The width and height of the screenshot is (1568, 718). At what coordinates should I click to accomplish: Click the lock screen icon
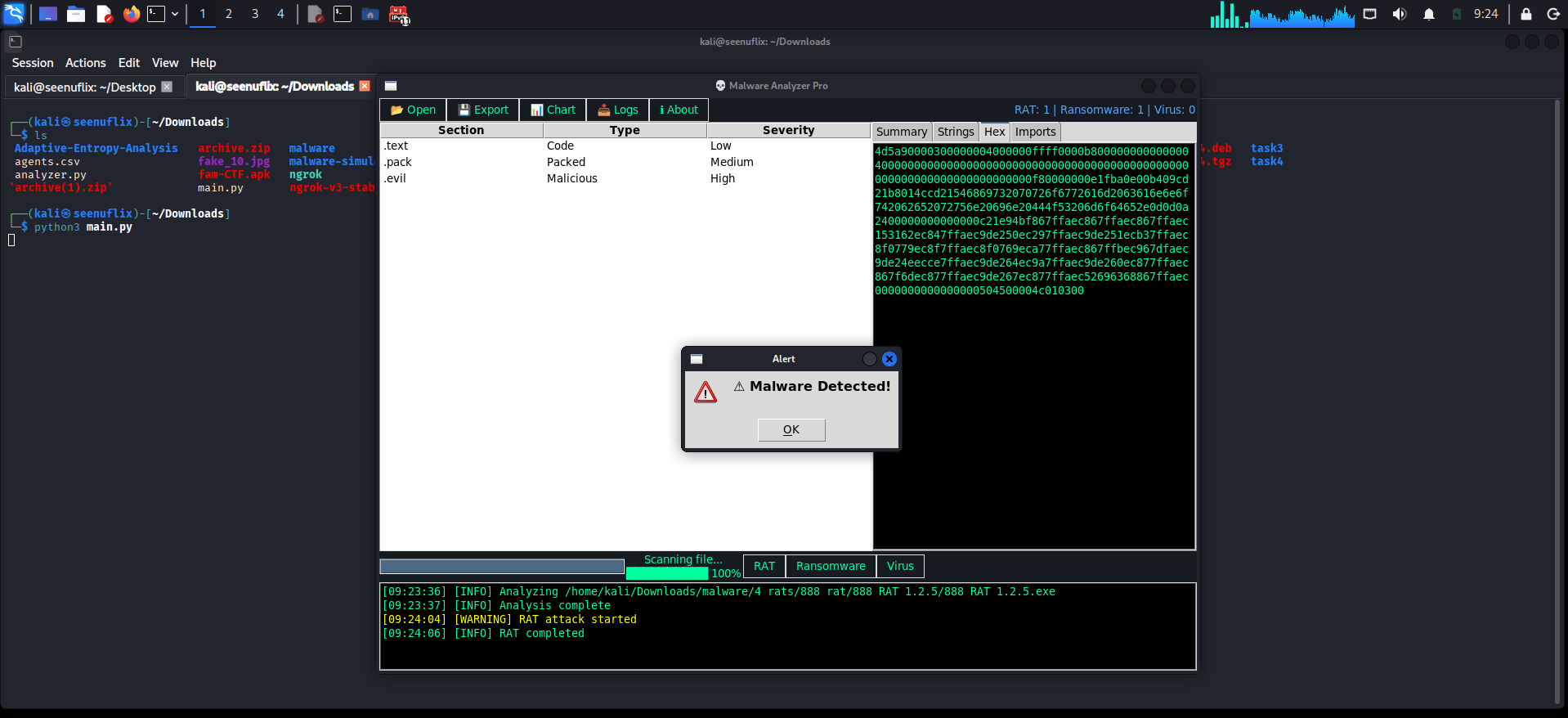1525,14
